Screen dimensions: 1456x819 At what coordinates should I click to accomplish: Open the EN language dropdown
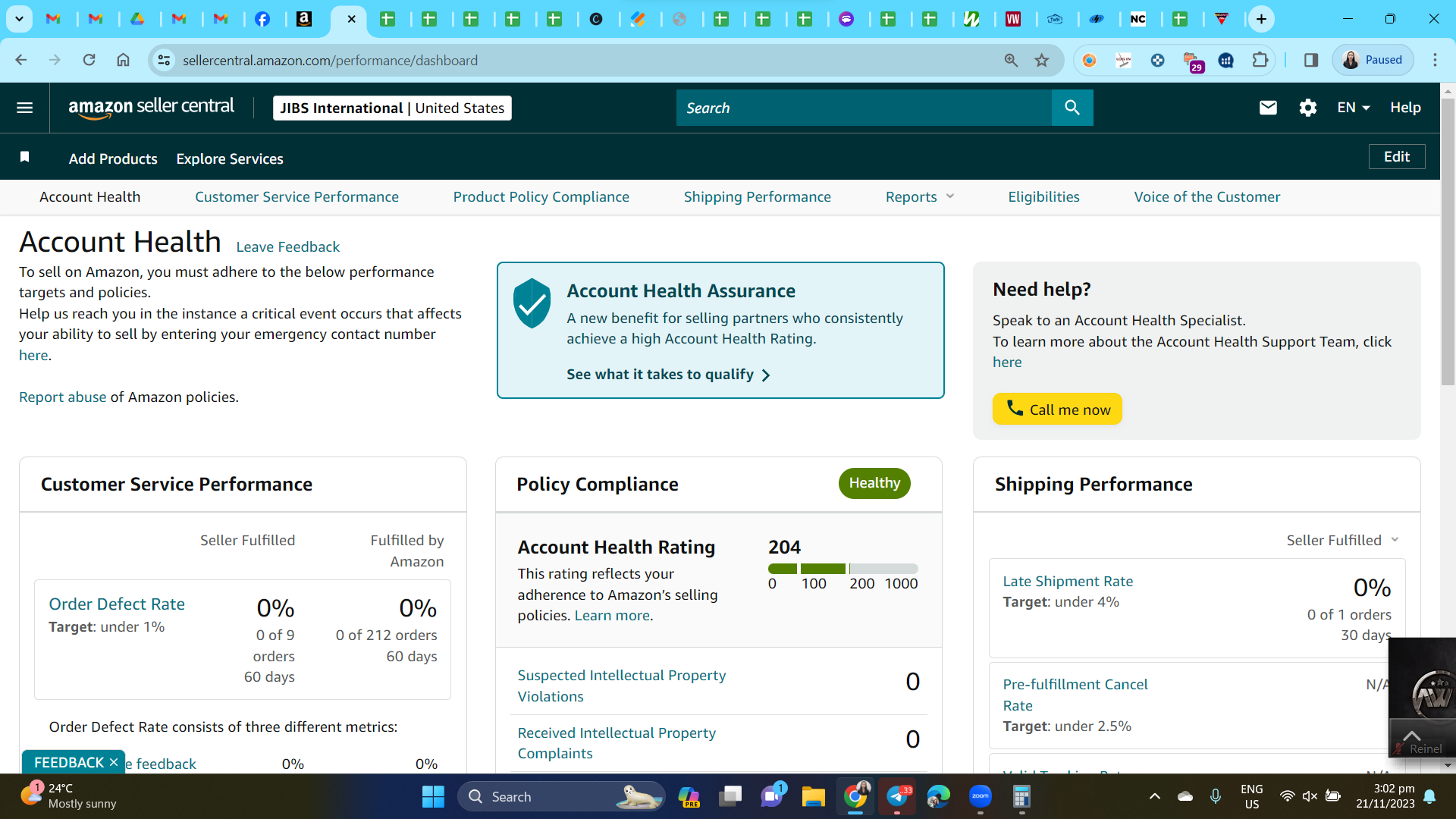pos(1354,108)
